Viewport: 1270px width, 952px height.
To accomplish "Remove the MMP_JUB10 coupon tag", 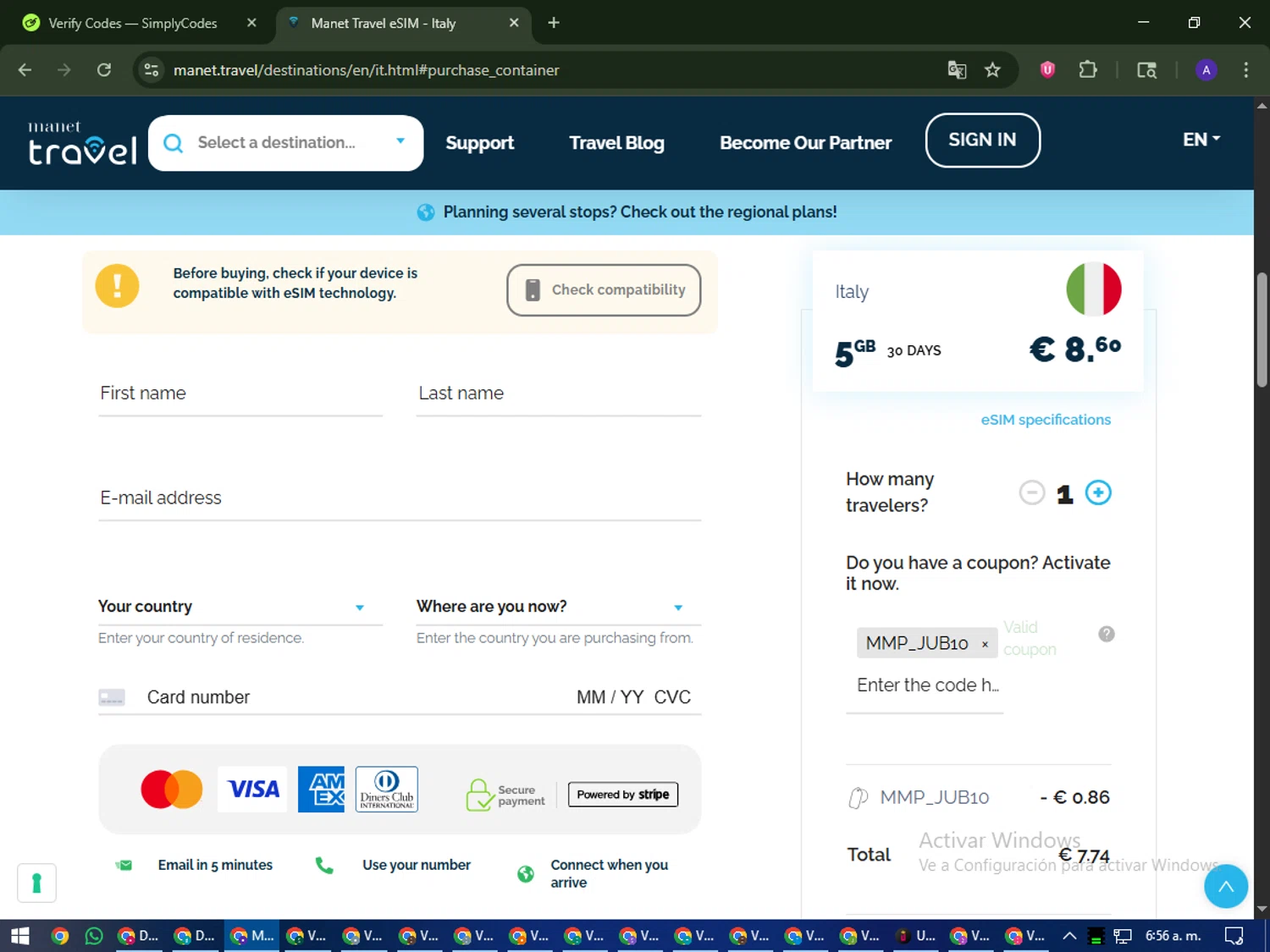I will tap(985, 645).
